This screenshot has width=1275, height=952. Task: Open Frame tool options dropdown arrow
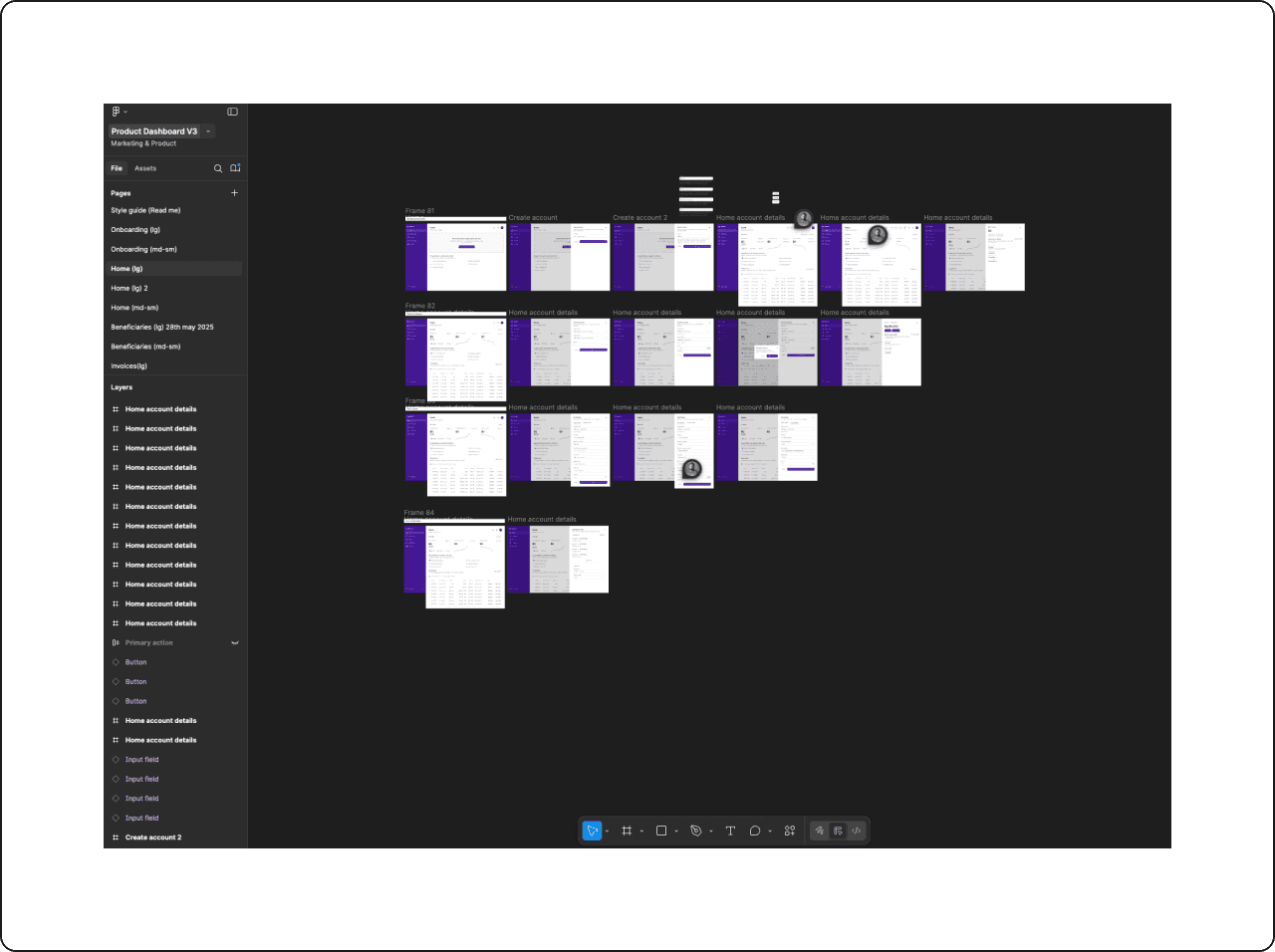tap(641, 832)
